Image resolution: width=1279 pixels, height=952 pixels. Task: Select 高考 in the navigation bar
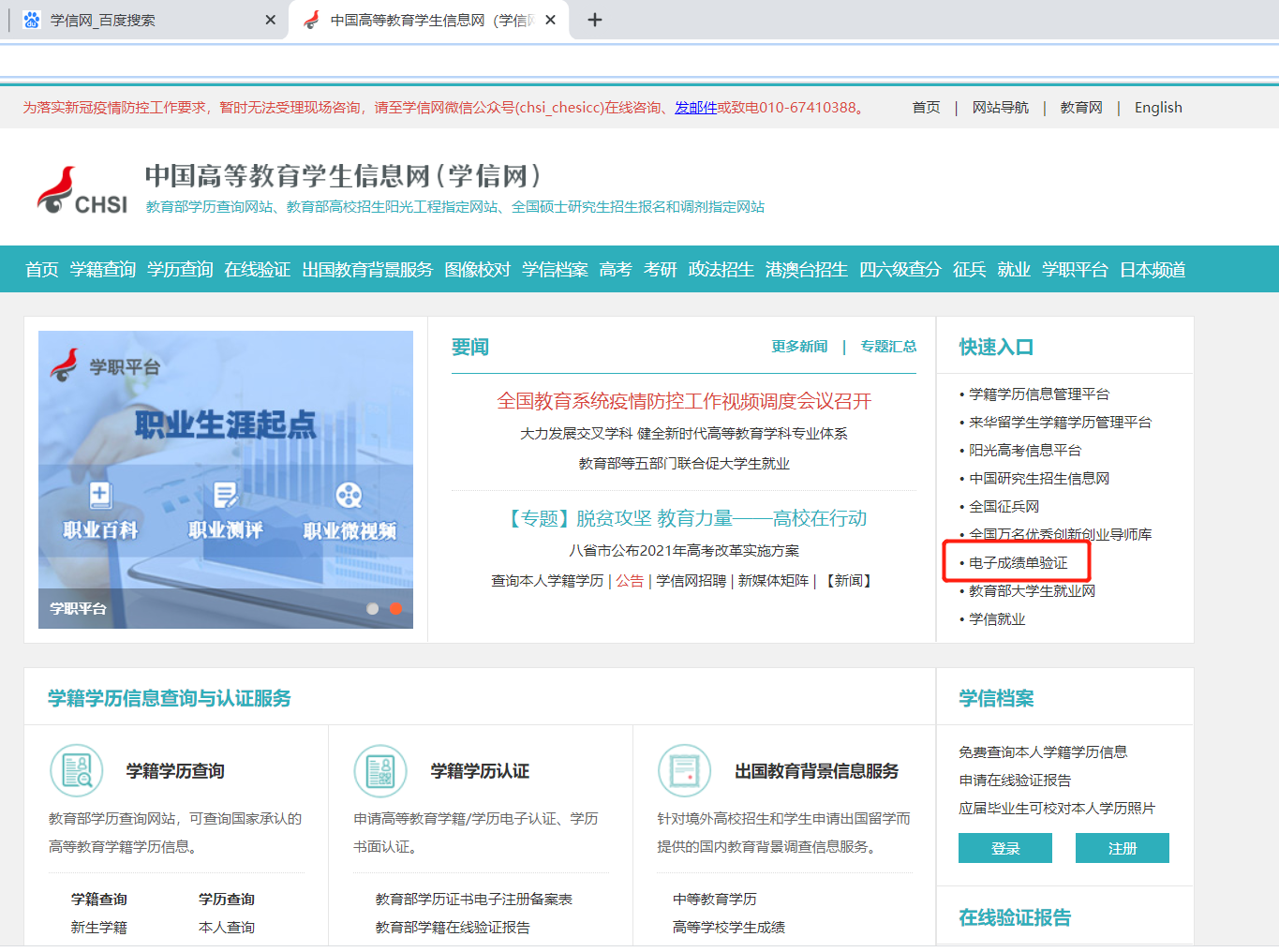[x=616, y=270]
